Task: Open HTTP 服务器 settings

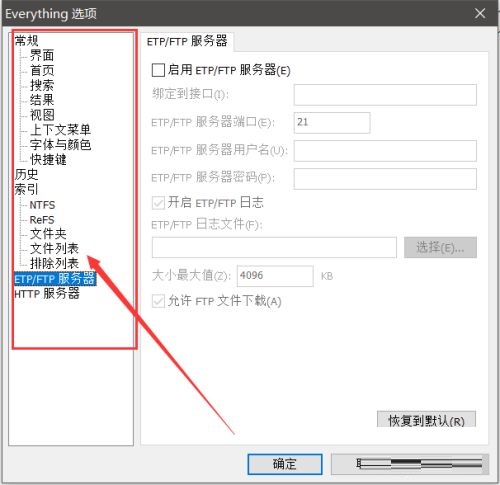Action: [x=47, y=293]
